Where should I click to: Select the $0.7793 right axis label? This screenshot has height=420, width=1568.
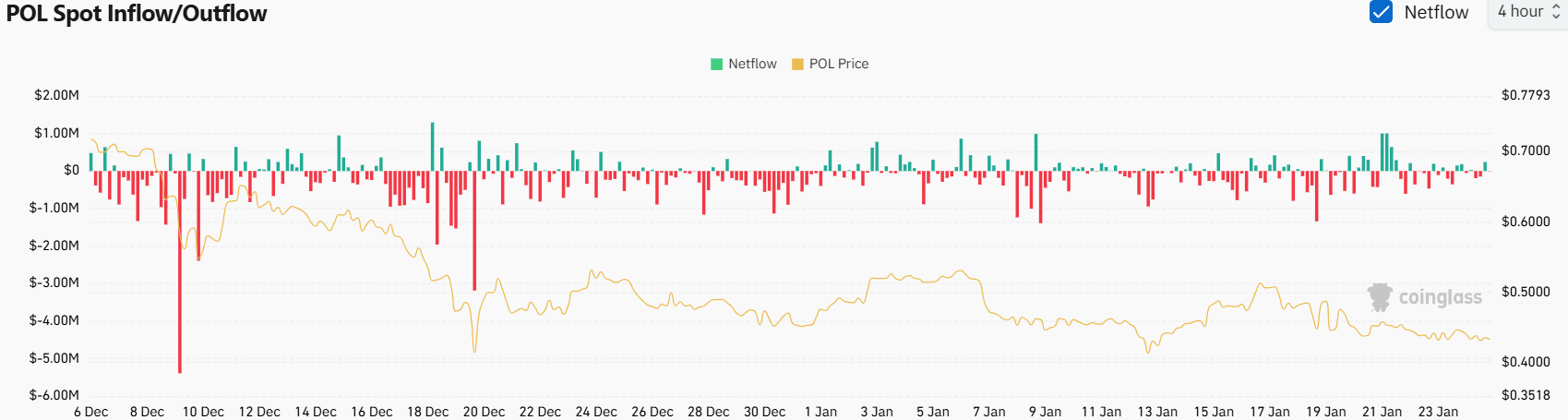pos(1526,95)
